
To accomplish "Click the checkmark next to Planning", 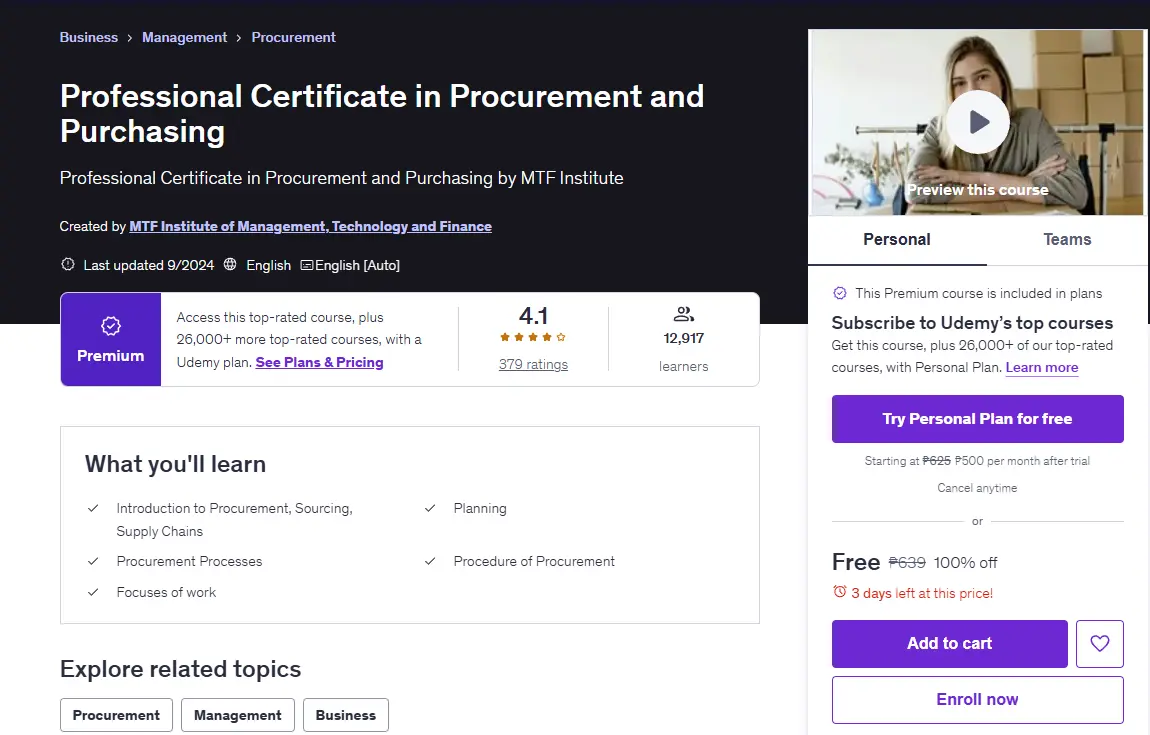I will (x=430, y=508).
